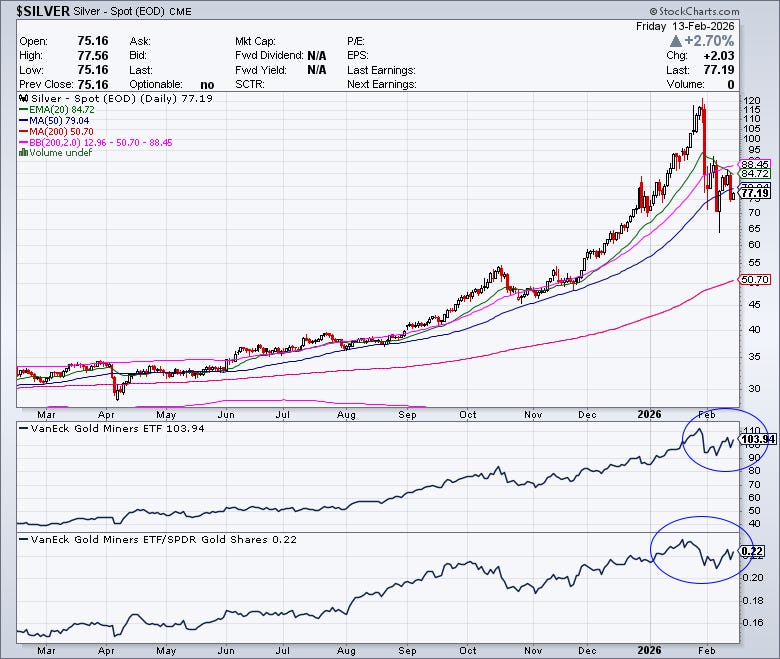Click the Volume value 0 in the header
The image size is (780, 659).
pos(731,84)
